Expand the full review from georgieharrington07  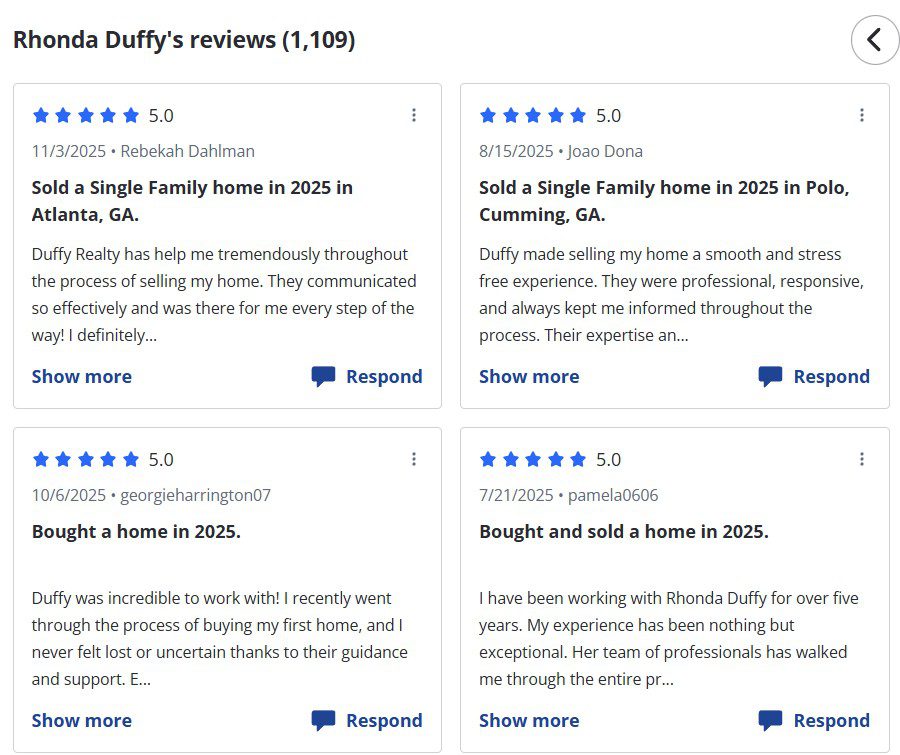[81, 720]
